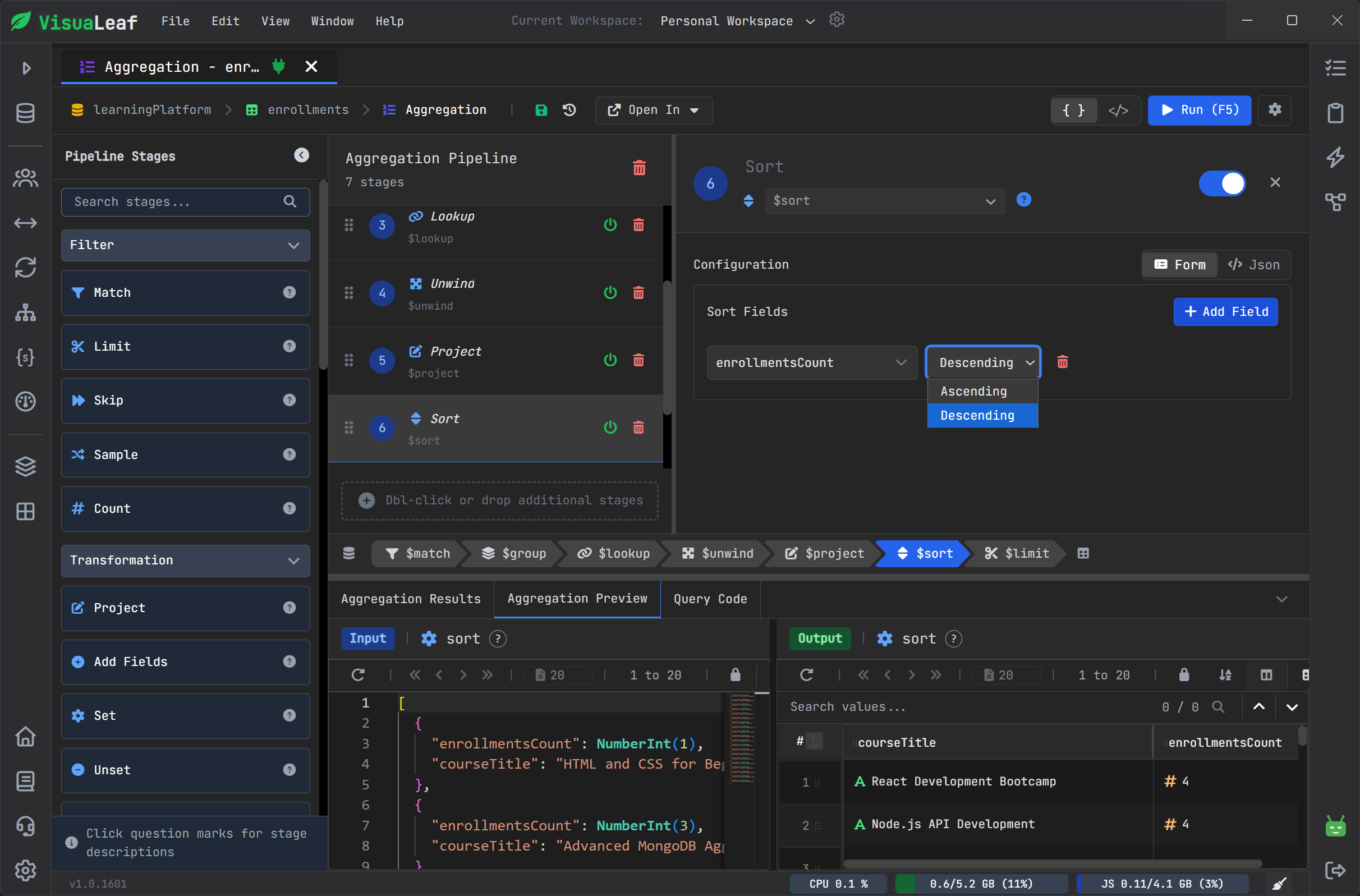Viewport: 1360px width, 896px height.
Task: Switch to code view icon
Action: point(1118,110)
